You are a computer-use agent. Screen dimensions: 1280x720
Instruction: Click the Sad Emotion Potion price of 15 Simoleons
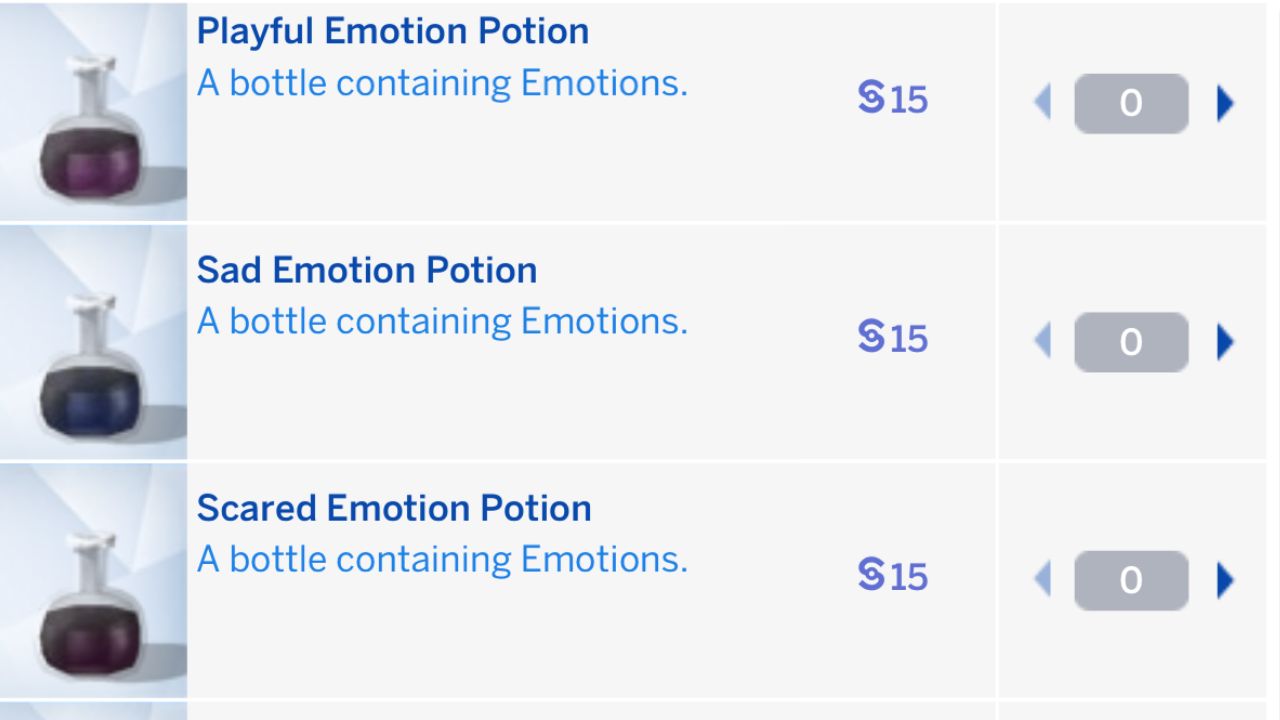[893, 338]
